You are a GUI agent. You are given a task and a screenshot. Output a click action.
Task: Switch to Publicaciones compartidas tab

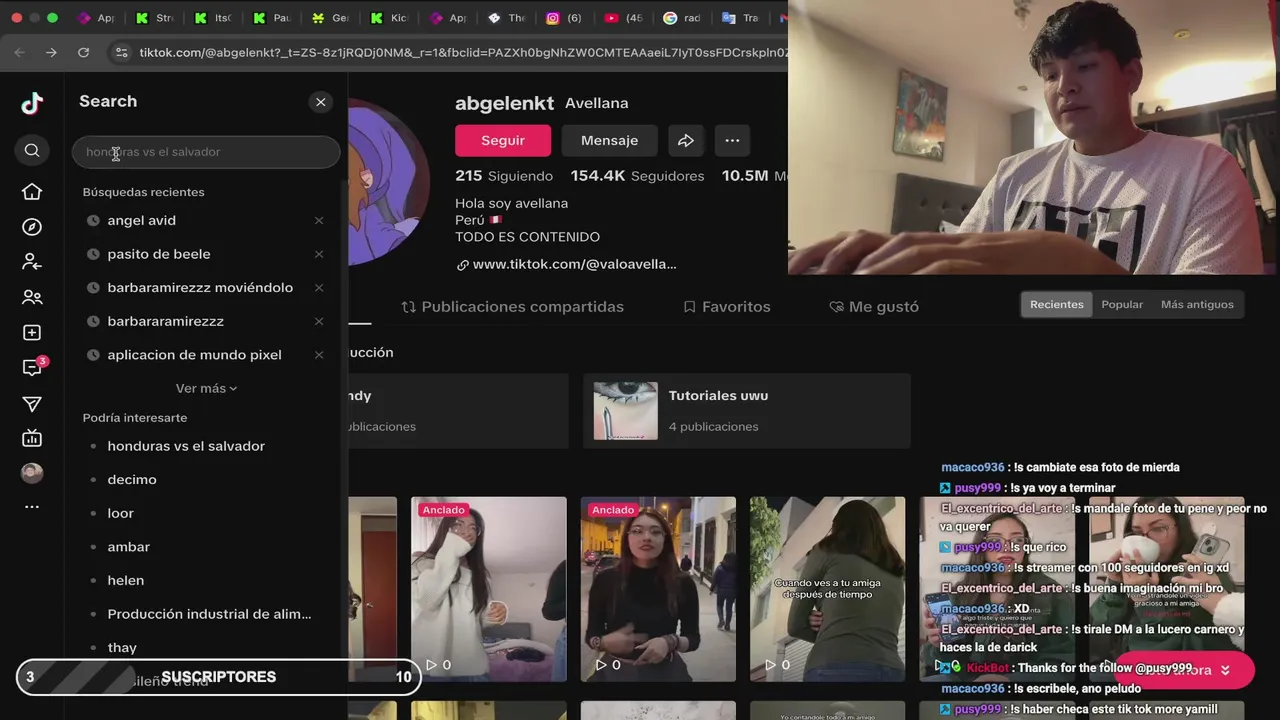pyautogui.click(x=512, y=307)
